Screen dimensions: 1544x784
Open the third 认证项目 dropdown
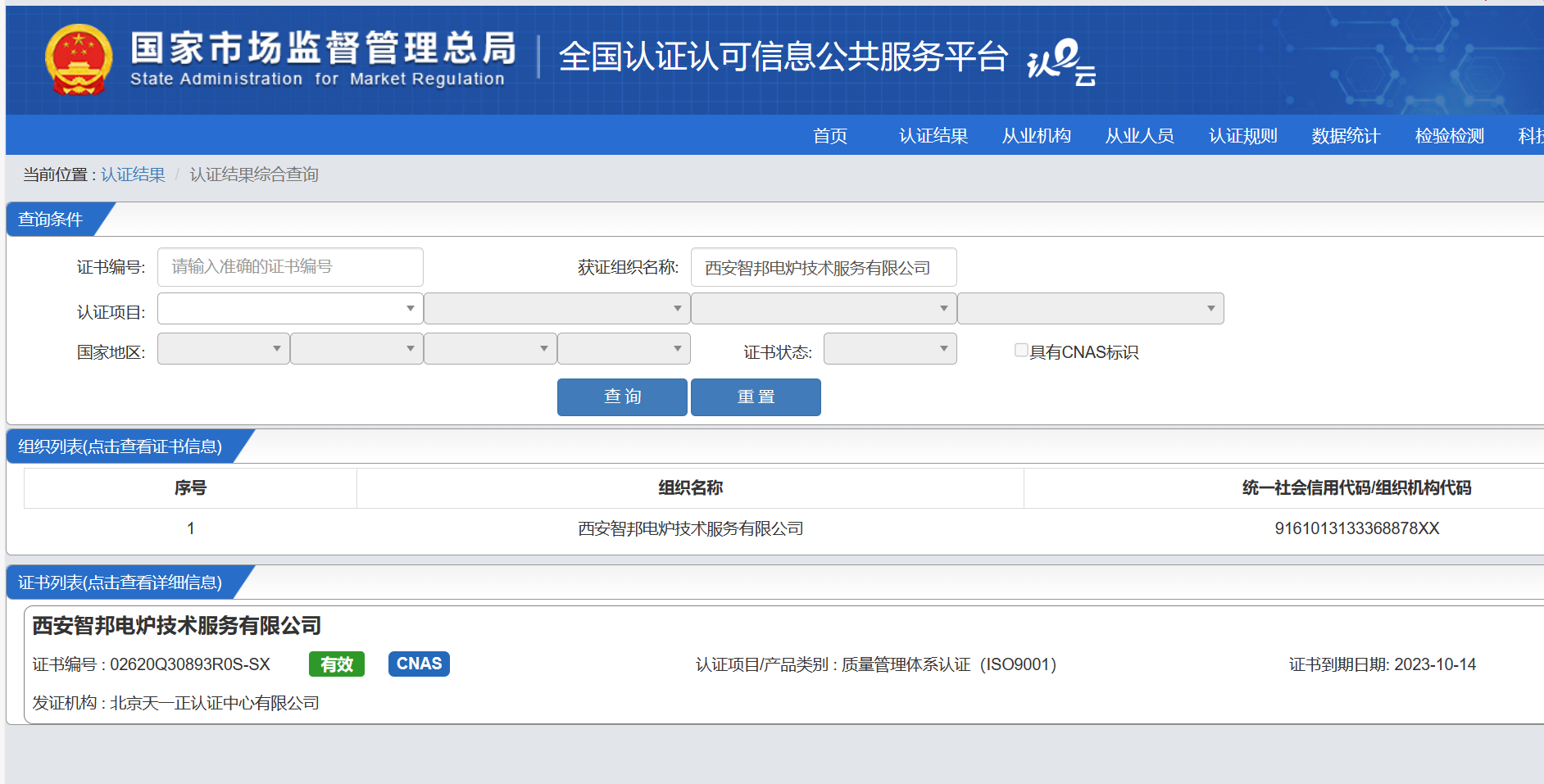coord(824,309)
